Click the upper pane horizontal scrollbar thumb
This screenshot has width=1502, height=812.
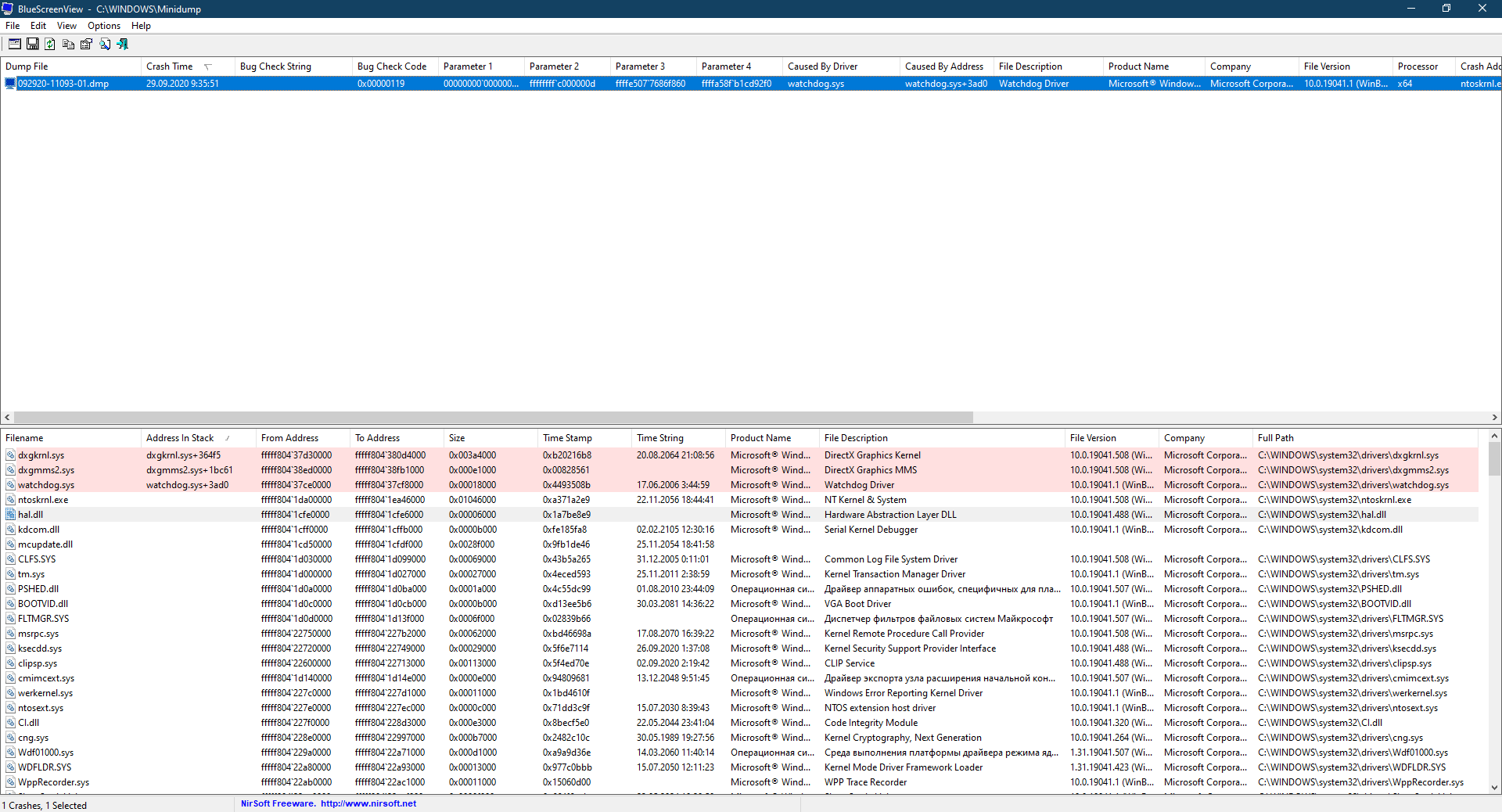click(493, 418)
